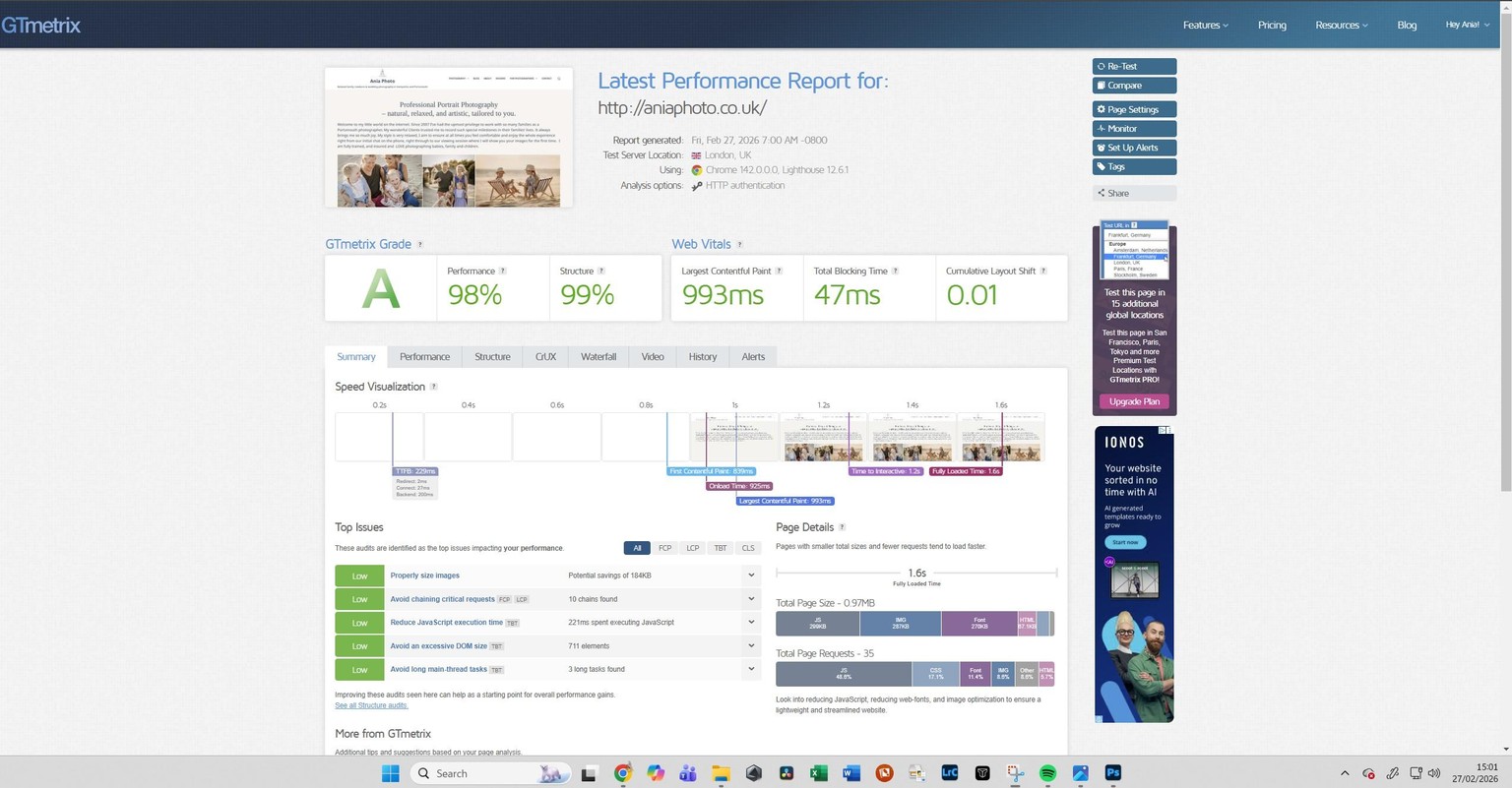Expand the Avoid an excessive DOM size audit

pos(751,646)
